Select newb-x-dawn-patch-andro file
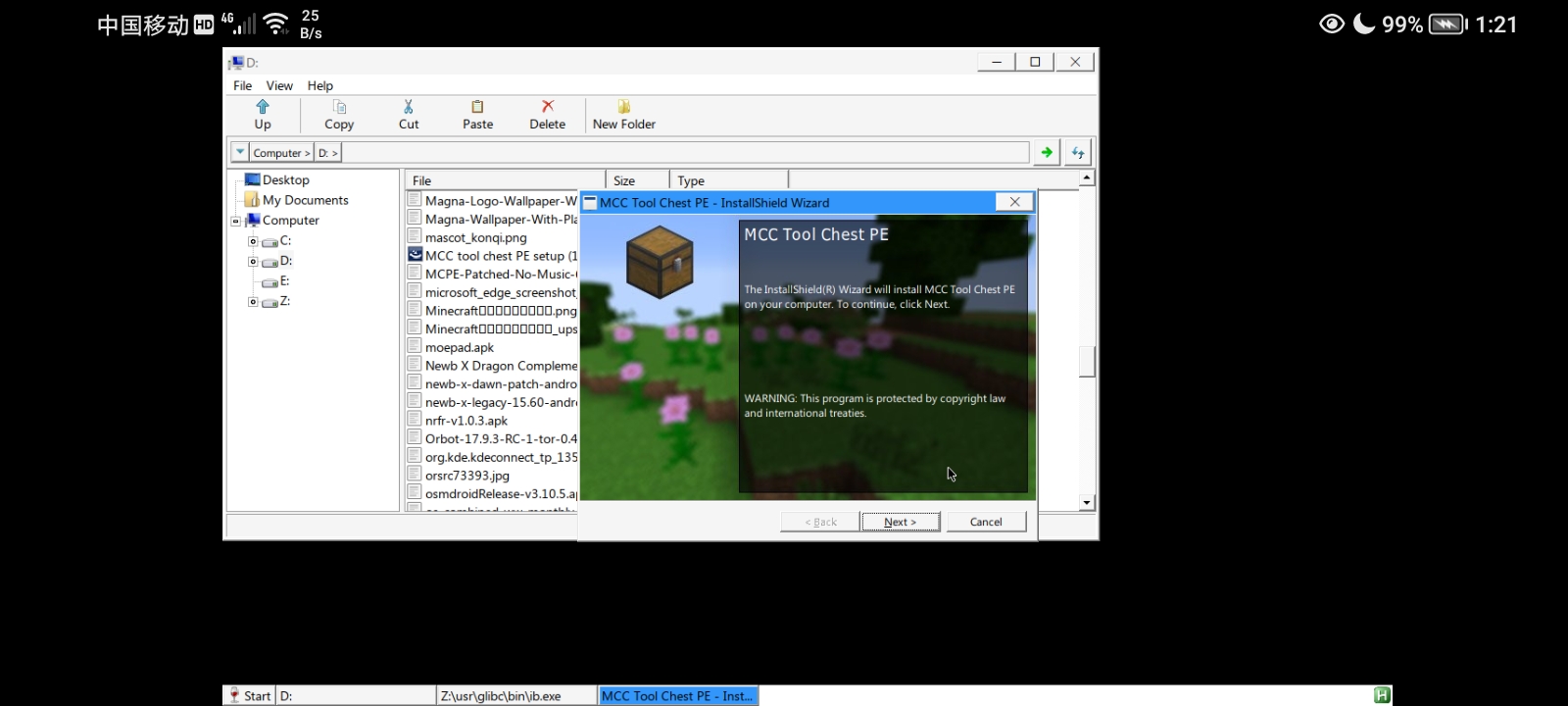 (493, 384)
